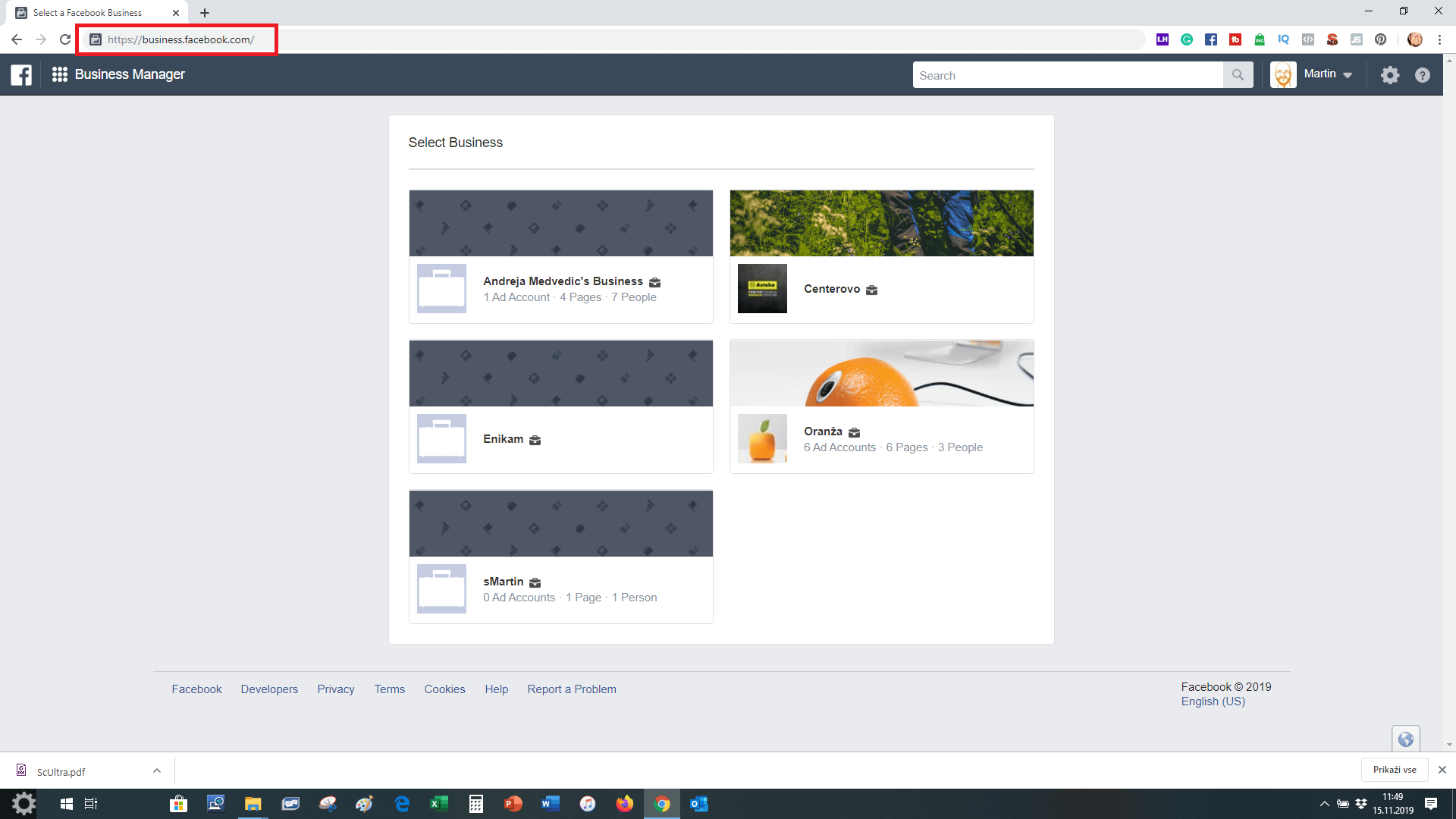
Task: Click the search magnifier button
Action: pyautogui.click(x=1238, y=75)
